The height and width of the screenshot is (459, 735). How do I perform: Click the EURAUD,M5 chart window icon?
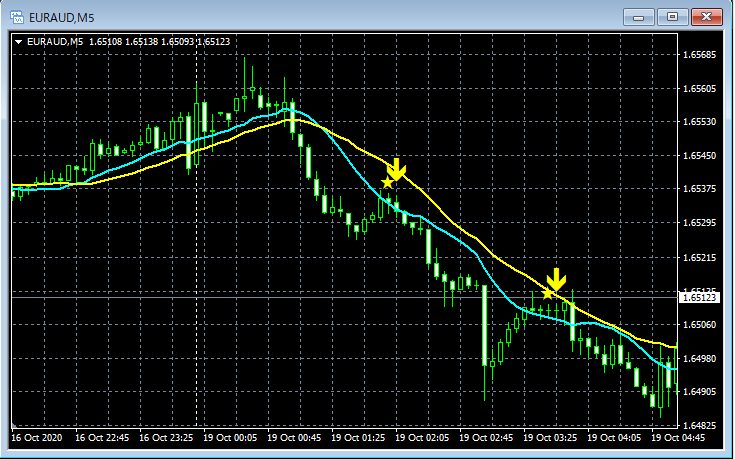[17, 17]
